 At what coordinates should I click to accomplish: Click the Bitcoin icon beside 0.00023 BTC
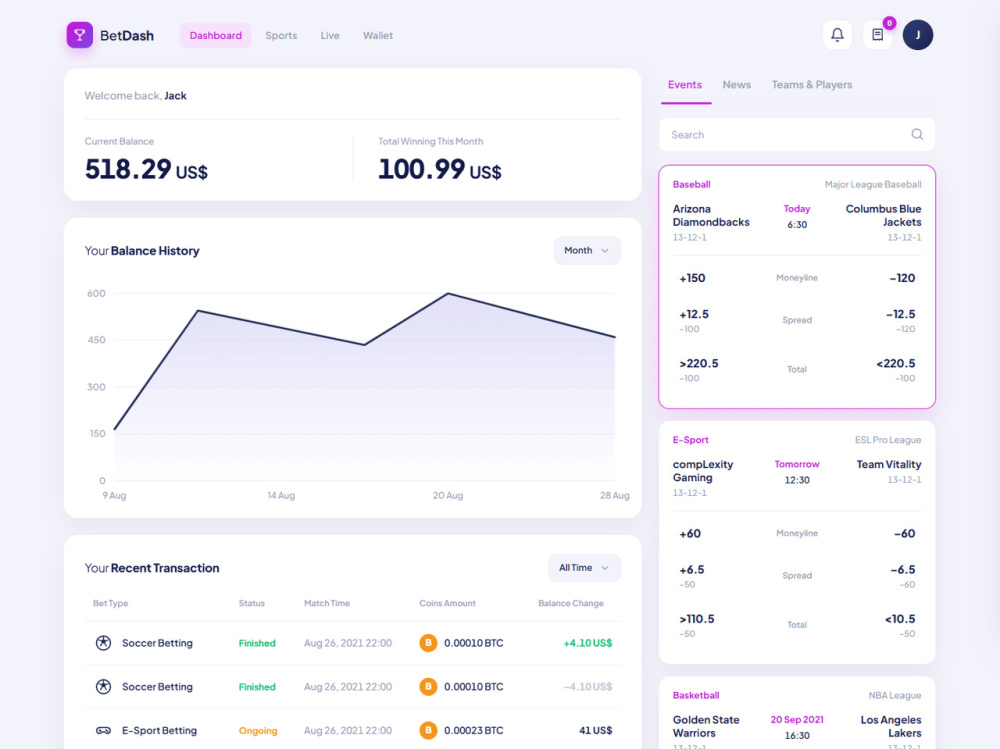pyautogui.click(x=428, y=730)
